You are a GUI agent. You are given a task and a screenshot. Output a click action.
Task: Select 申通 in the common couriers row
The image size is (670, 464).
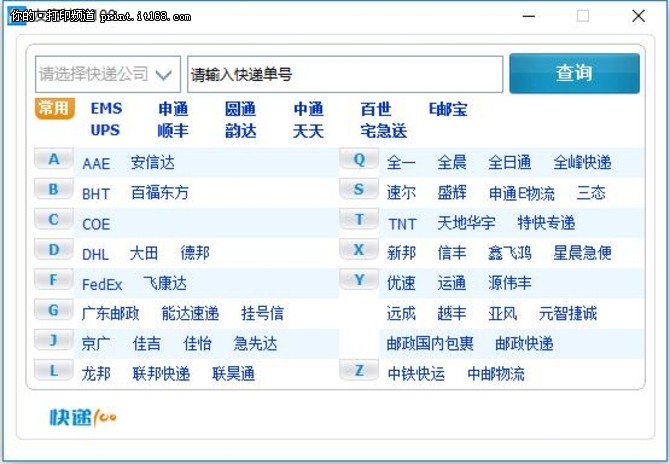(x=173, y=109)
